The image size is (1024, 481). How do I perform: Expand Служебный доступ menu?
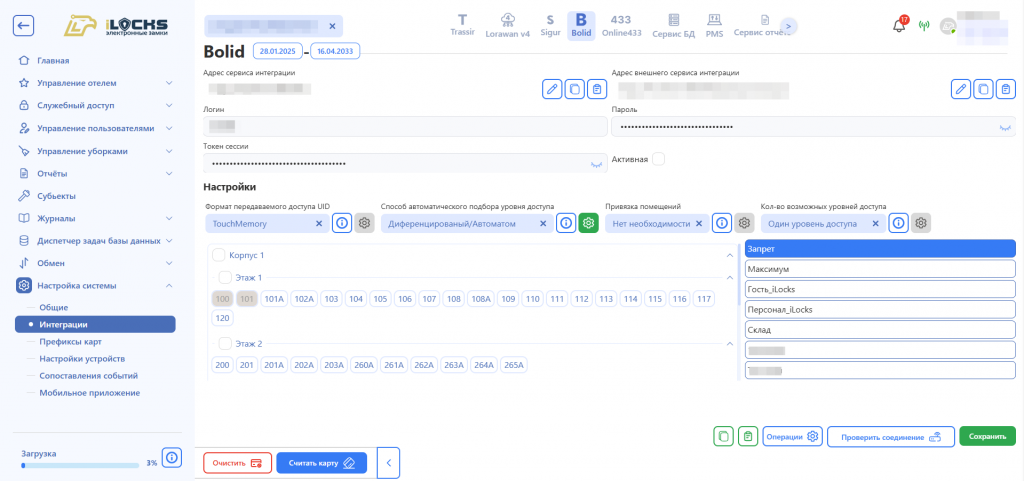(95, 105)
